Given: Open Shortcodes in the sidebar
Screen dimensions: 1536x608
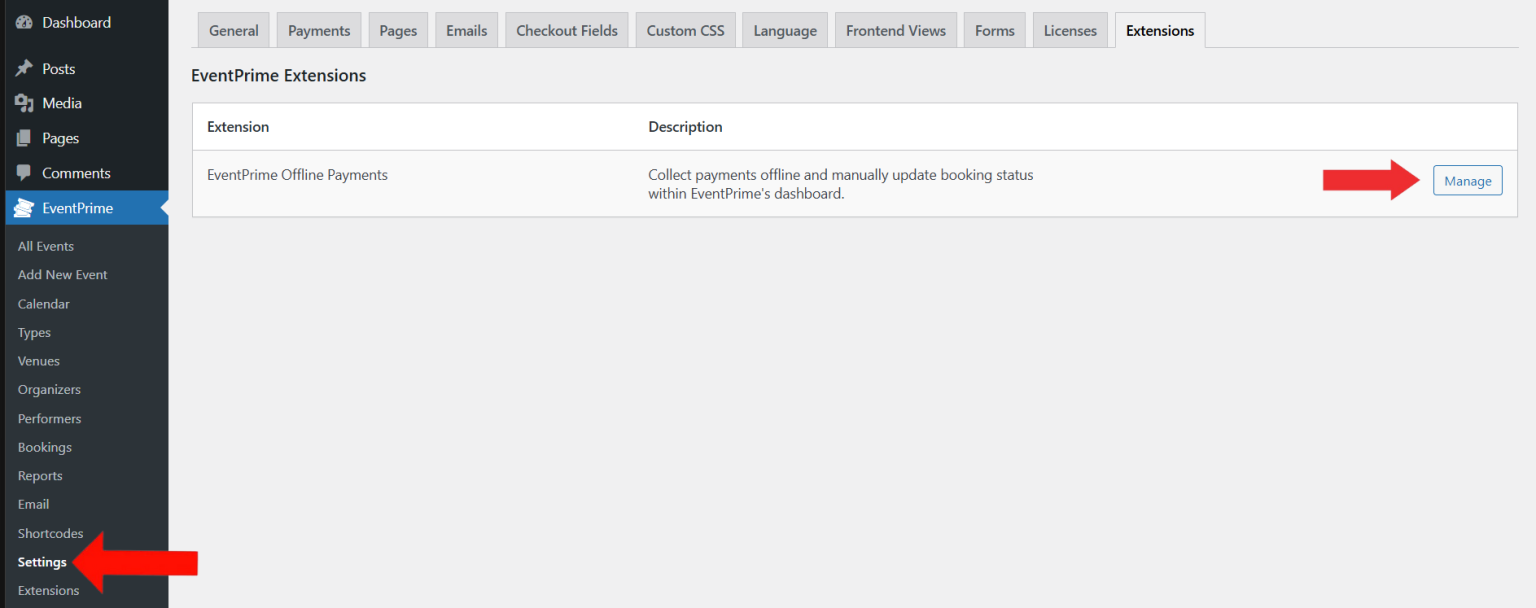Looking at the screenshot, I should pyautogui.click(x=50, y=533).
